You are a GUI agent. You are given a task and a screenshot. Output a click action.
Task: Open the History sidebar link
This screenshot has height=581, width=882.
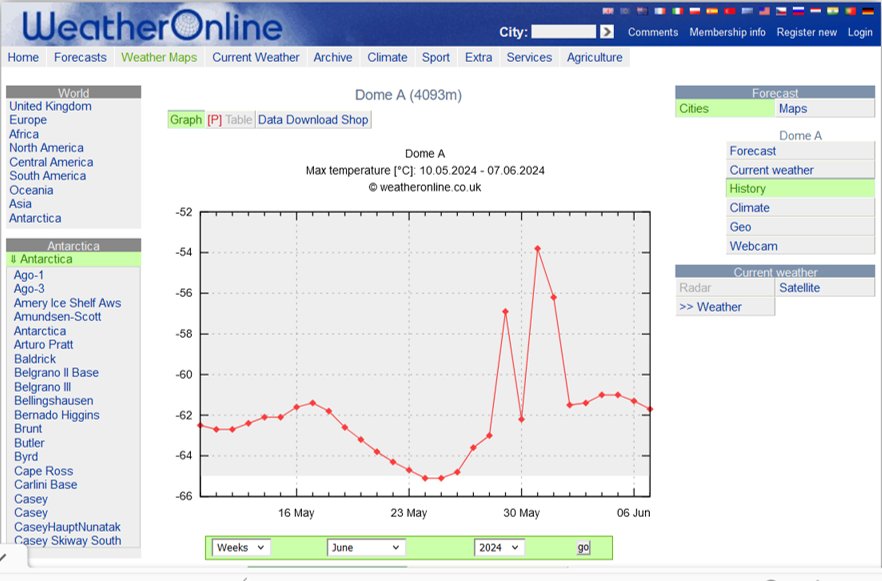click(800, 188)
